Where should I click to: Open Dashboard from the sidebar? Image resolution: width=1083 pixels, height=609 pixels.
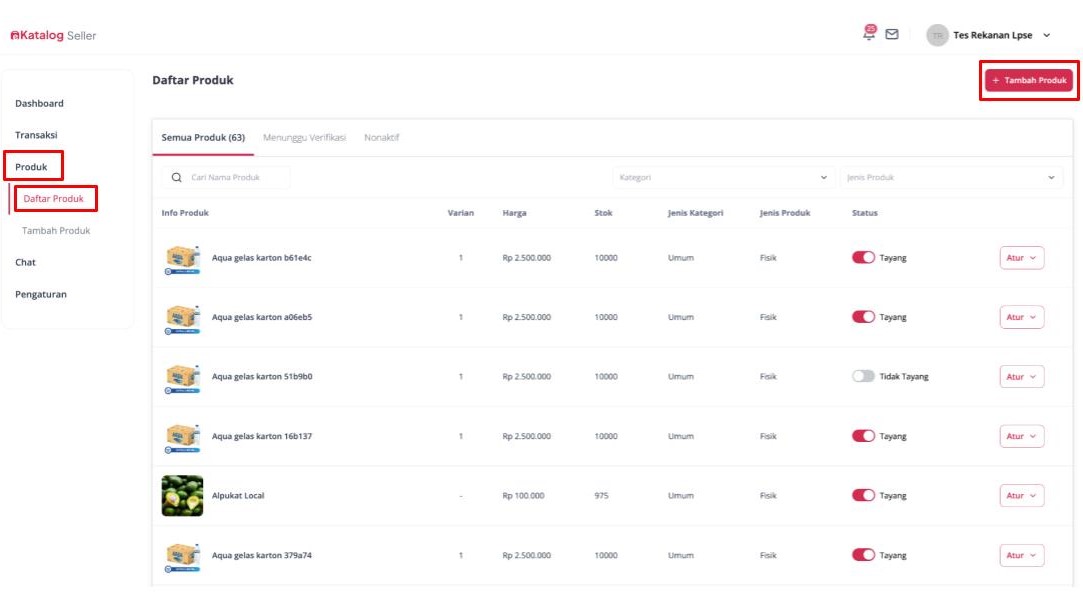(x=39, y=103)
